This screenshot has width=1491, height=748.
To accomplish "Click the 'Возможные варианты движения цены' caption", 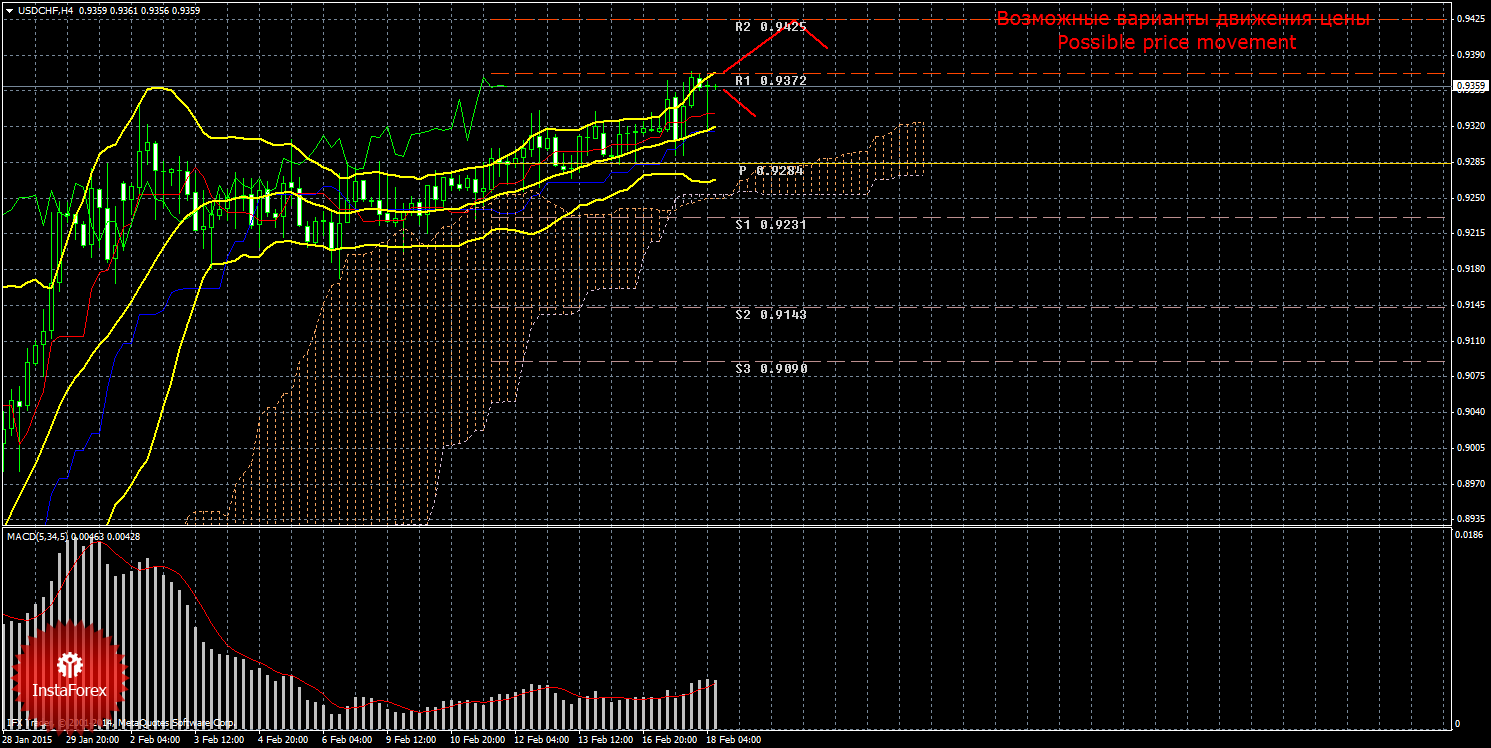I will tap(1182, 19).
